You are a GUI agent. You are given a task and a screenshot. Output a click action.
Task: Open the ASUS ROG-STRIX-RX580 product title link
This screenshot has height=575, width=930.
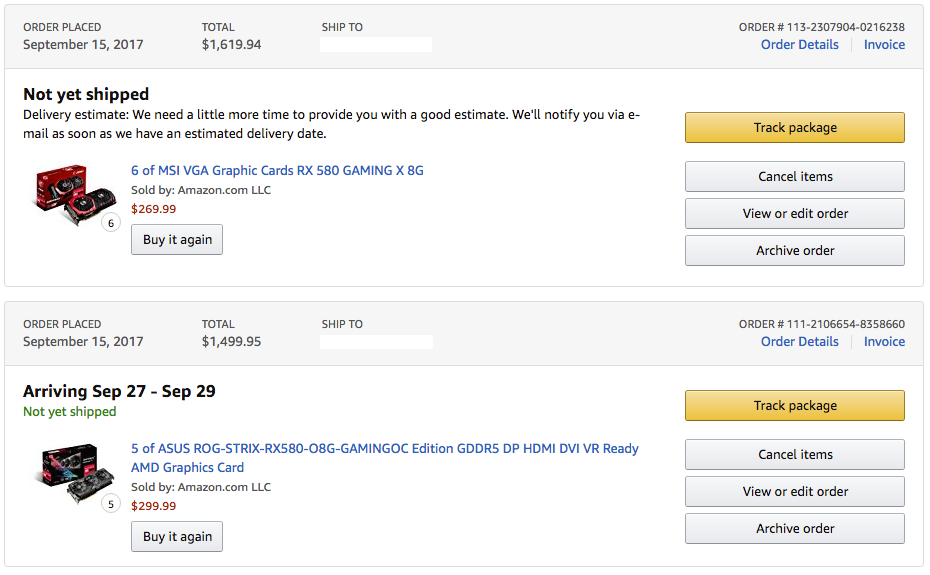click(384, 458)
